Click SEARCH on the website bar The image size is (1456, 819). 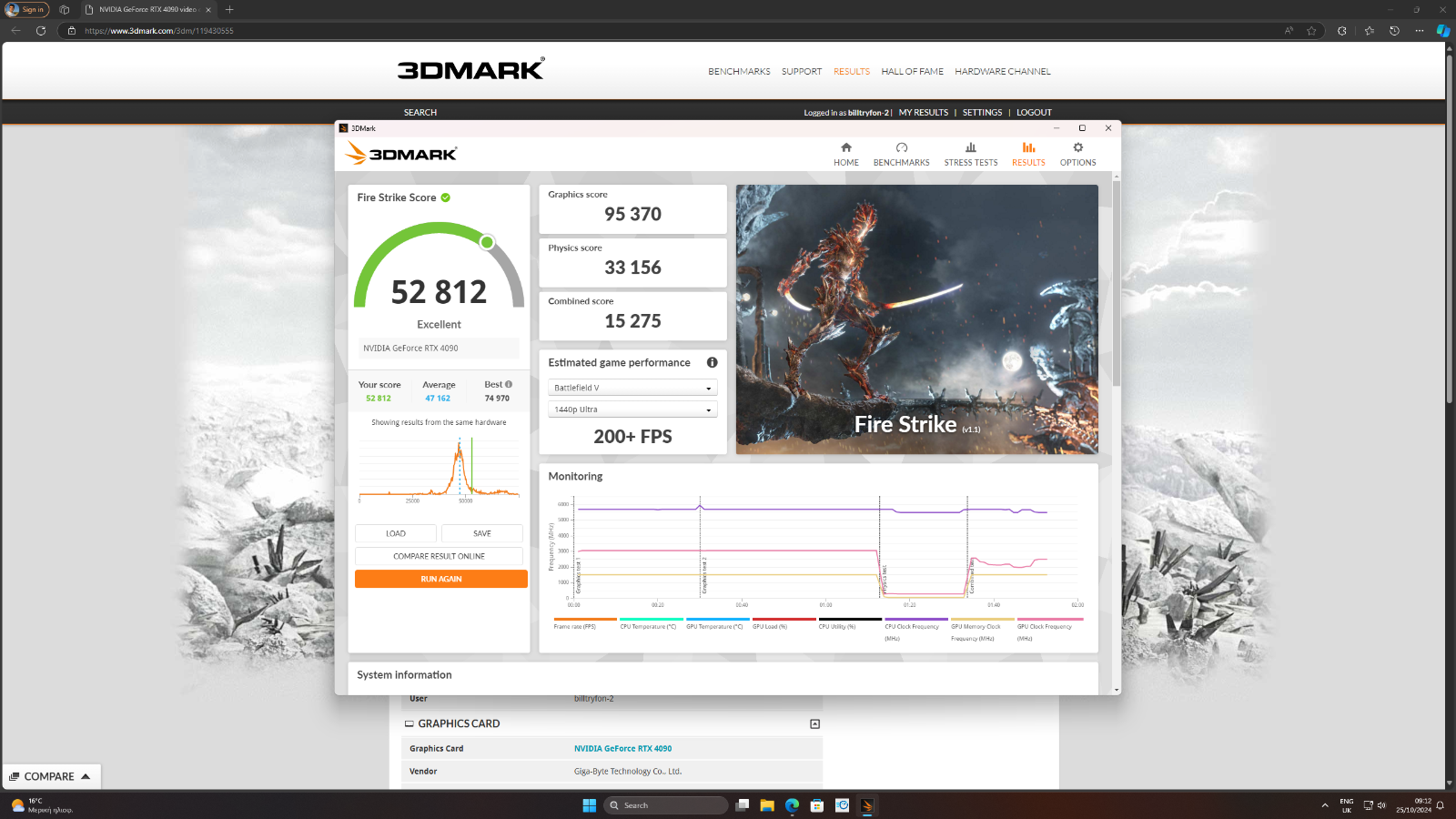pos(420,113)
